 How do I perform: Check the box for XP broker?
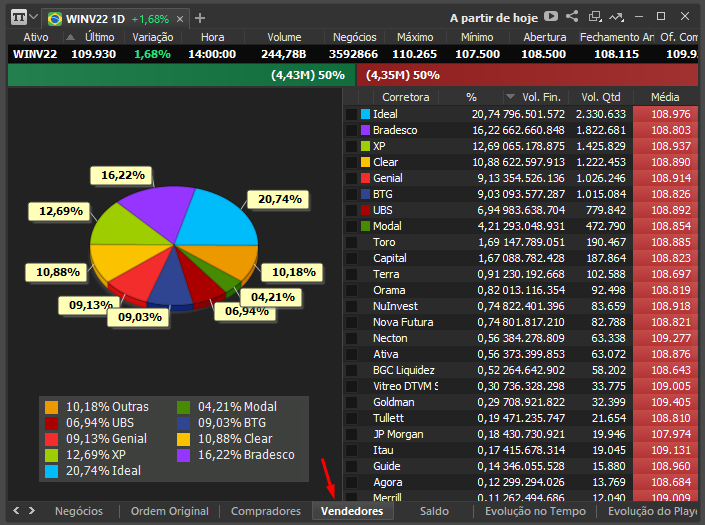(351, 146)
